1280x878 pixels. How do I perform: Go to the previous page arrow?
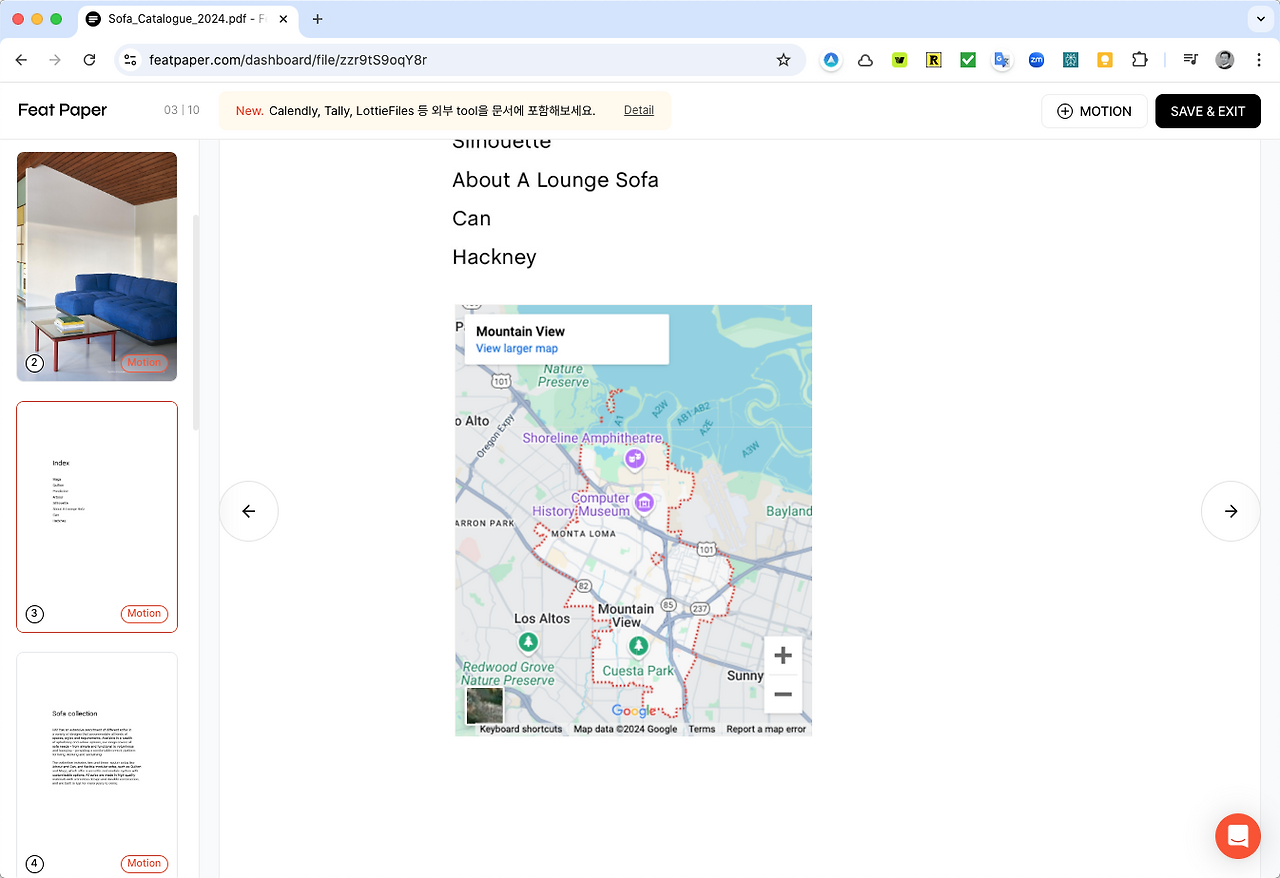tap(249, 511)
